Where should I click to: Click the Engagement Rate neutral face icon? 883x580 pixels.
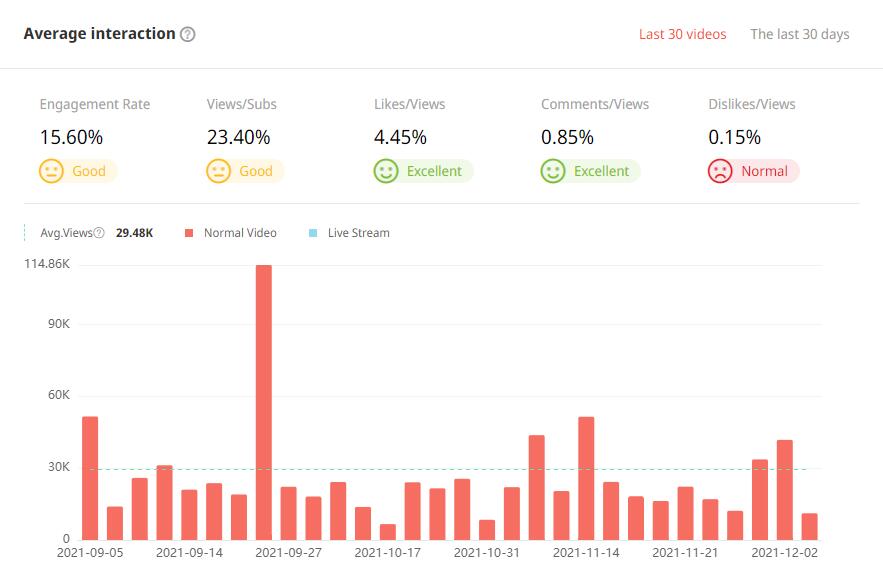pyautogui.click(x=51, y=171)
